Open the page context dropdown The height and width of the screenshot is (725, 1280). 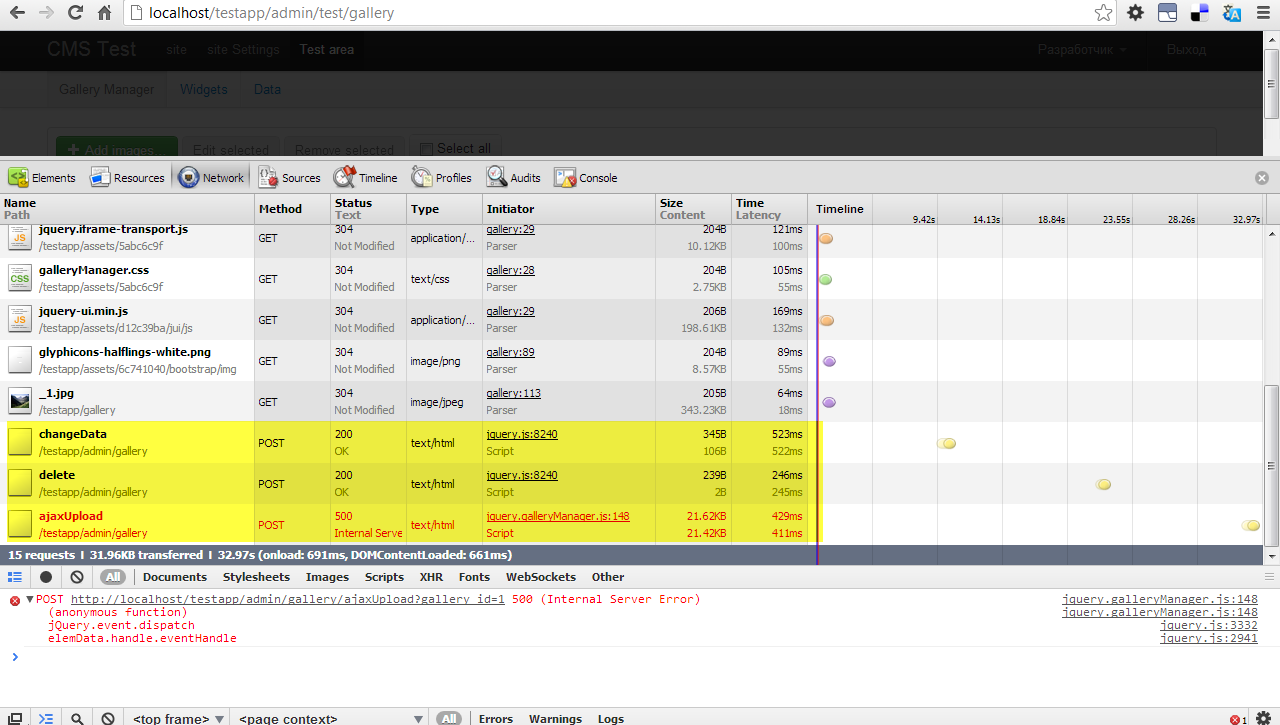[x=330, y=718]
